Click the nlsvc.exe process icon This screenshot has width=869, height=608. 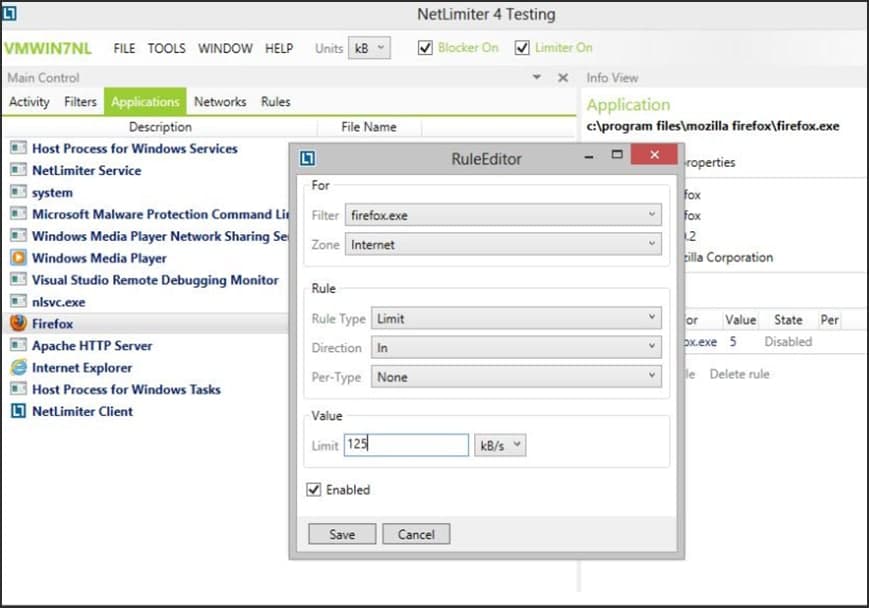[18, 302]
